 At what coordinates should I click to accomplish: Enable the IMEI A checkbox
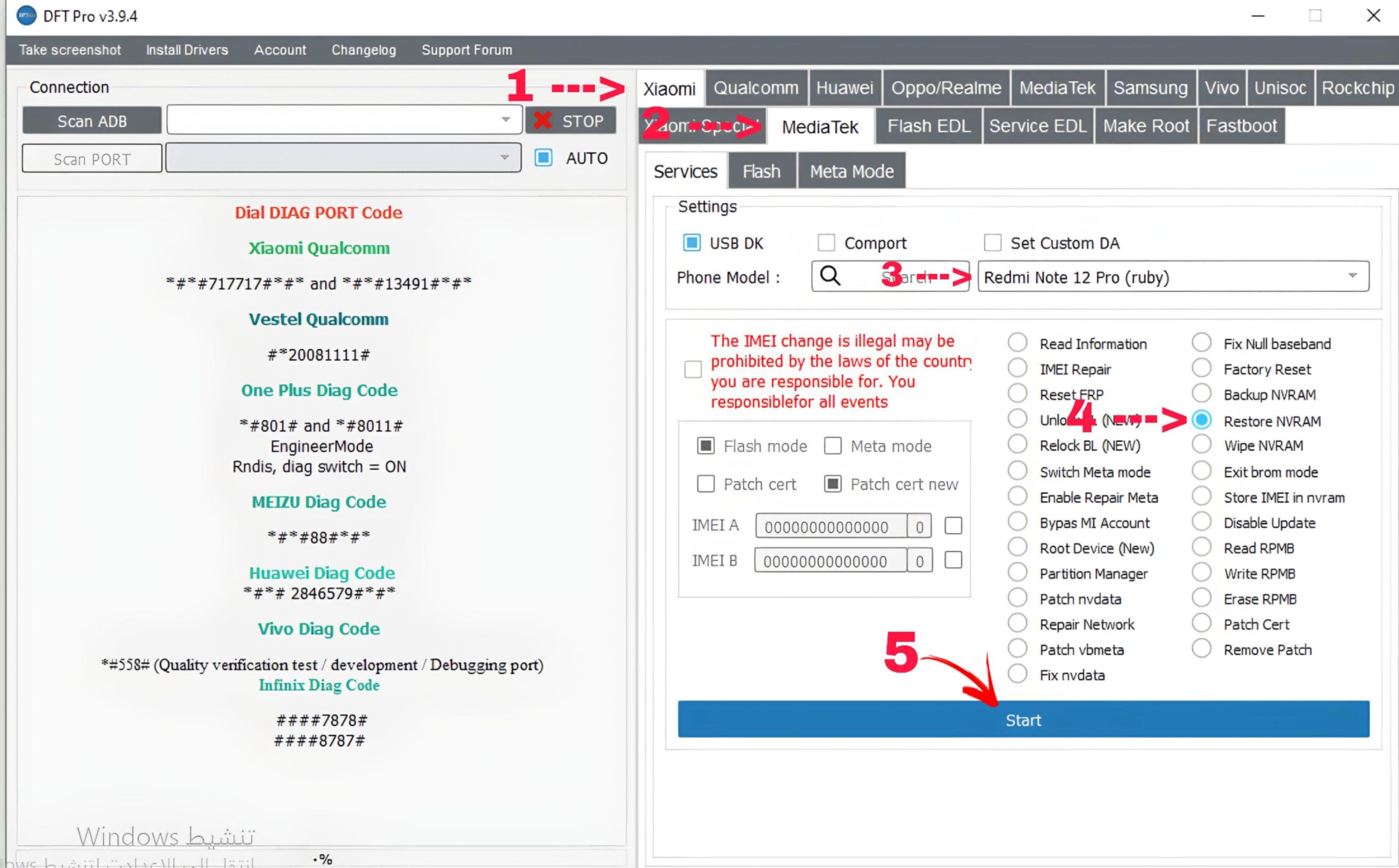click(953, 525)
